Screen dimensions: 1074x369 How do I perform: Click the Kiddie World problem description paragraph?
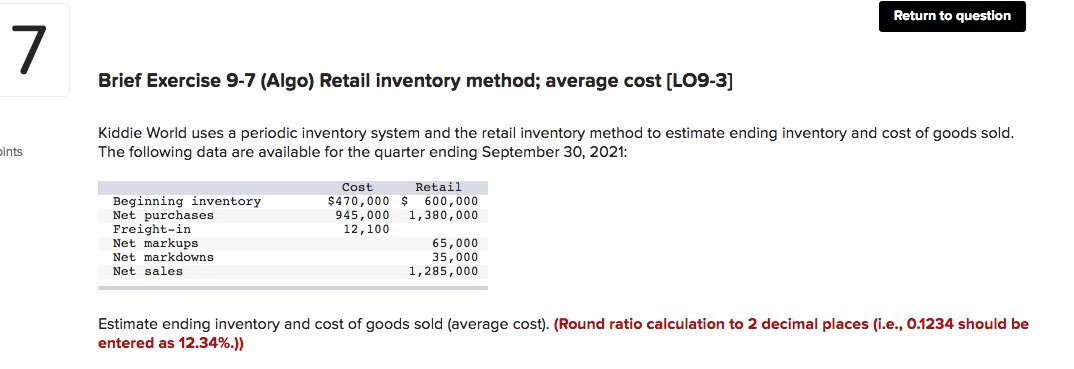[555, 142]
